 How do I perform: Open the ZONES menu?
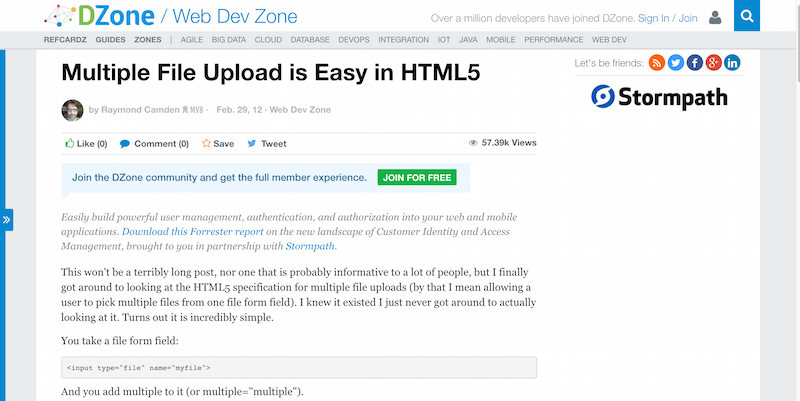[148, 39]
